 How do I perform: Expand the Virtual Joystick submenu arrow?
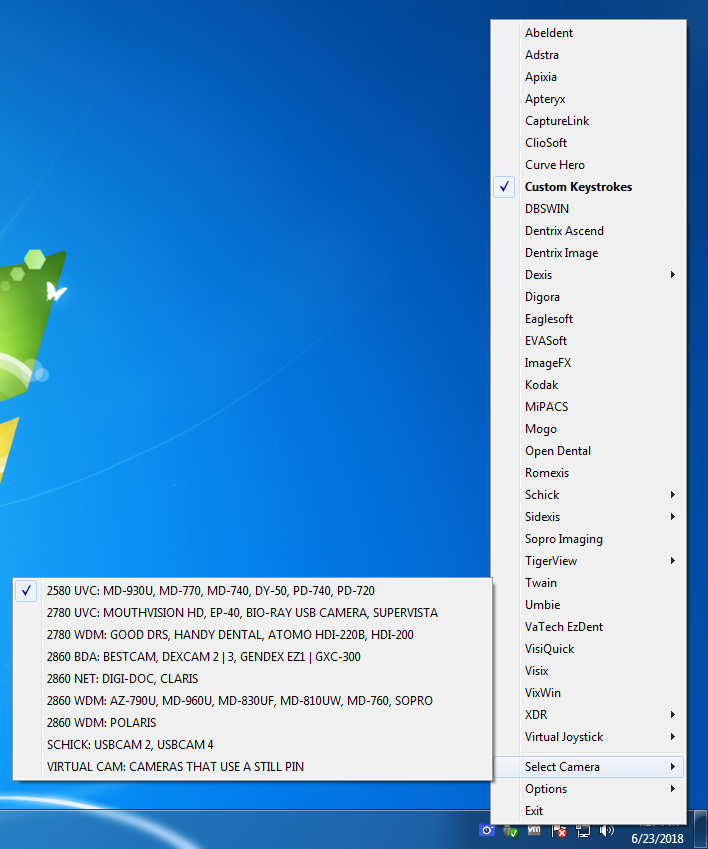[673, 737]
